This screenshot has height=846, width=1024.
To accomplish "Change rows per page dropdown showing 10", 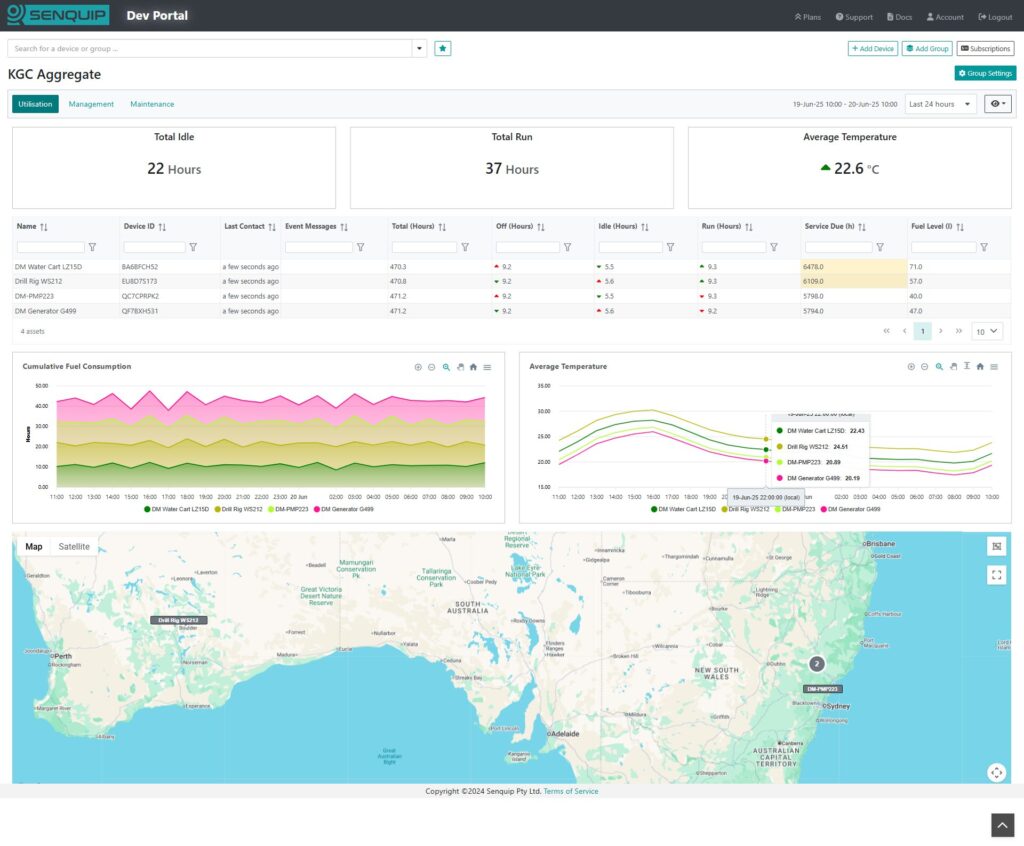I will tap(987, 331).
